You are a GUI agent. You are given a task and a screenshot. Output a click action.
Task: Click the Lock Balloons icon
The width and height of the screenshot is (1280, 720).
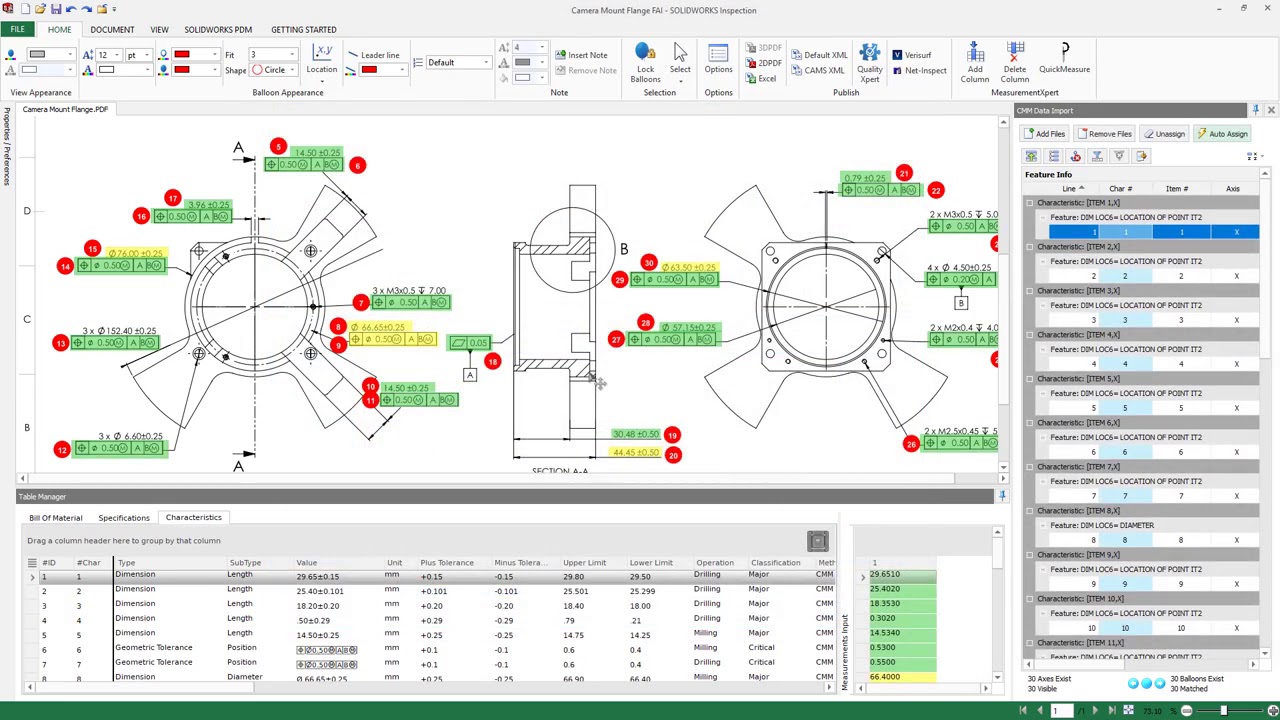coord(645,63)
